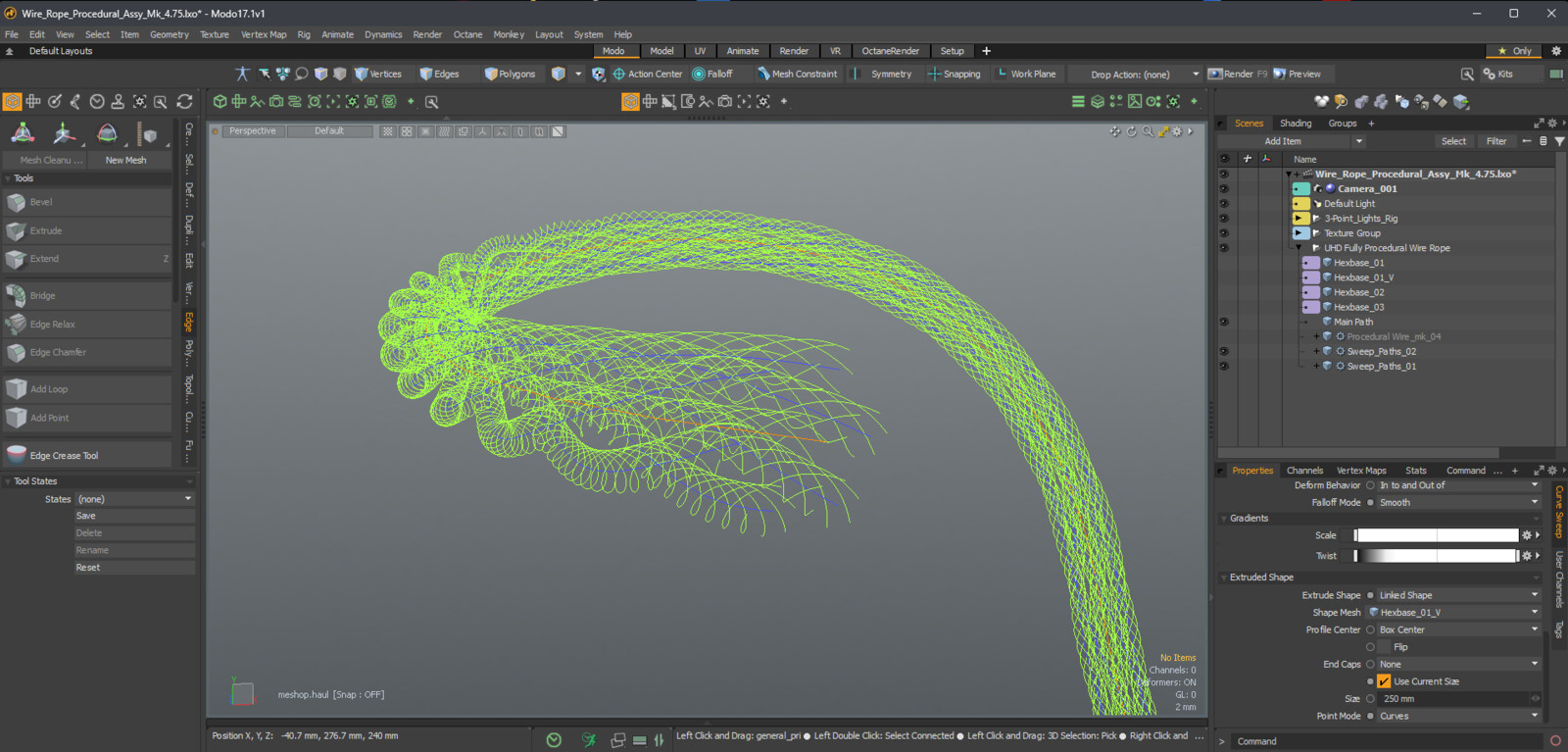Open the Point Mode dropdown
The width and height of the screenshot is (1568, 752).
click(1458, 716)
